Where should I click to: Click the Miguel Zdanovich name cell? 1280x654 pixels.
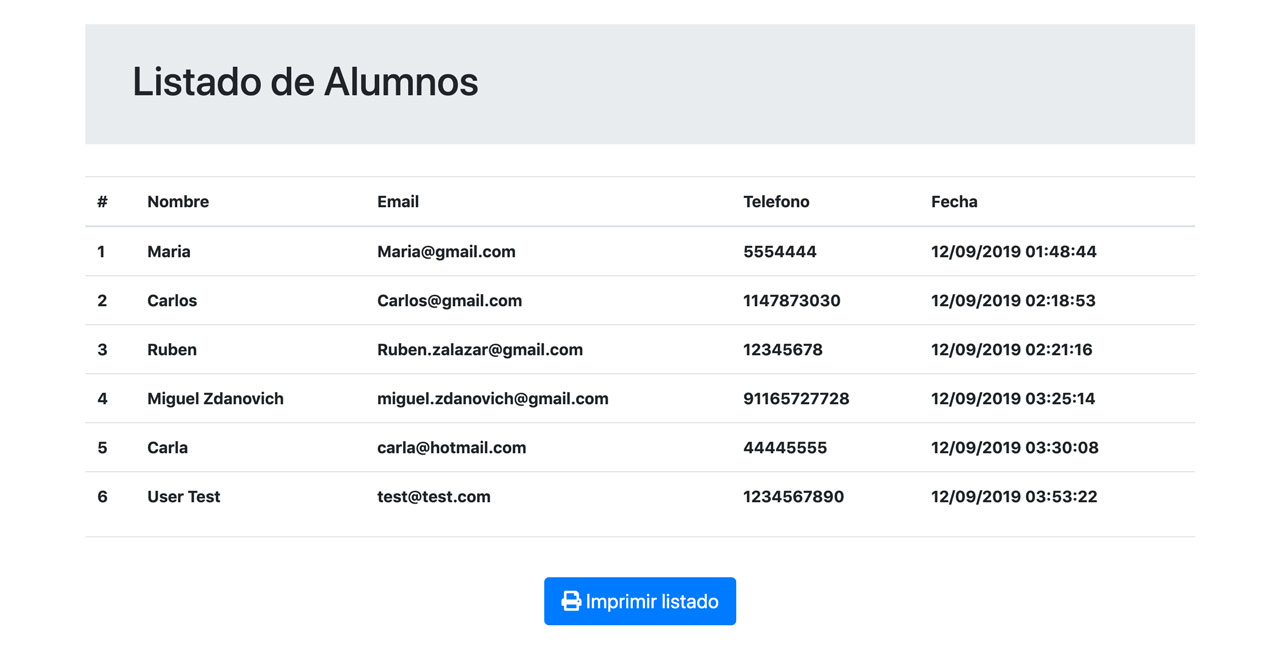(215, 399)
